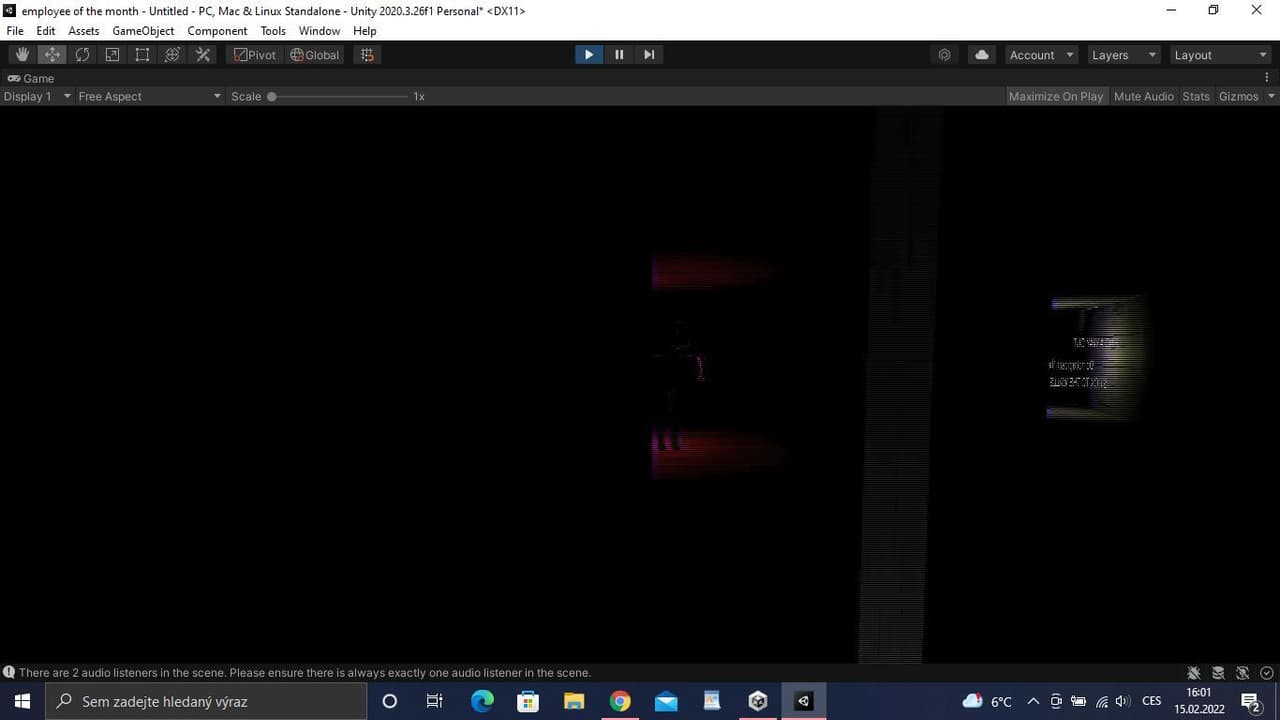Open the Component menu
1280x720 pixels.
click(217, 31)
